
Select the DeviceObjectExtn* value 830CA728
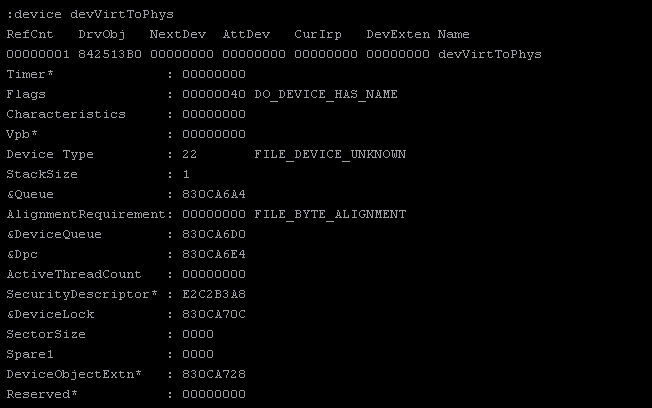[x=214, y=374]
